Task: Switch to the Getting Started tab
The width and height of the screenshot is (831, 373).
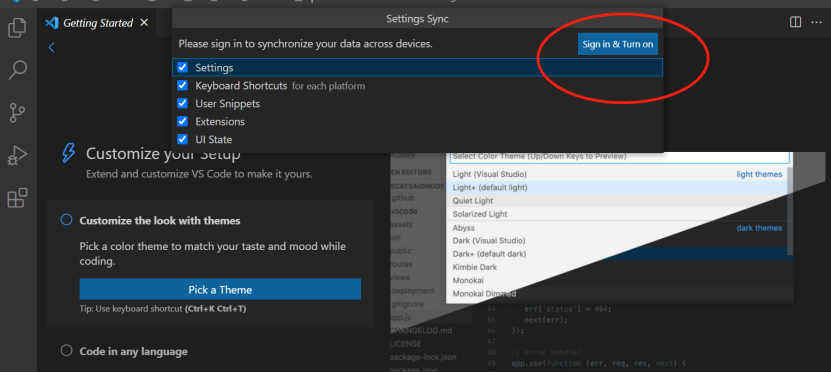Action: (98, 23)
